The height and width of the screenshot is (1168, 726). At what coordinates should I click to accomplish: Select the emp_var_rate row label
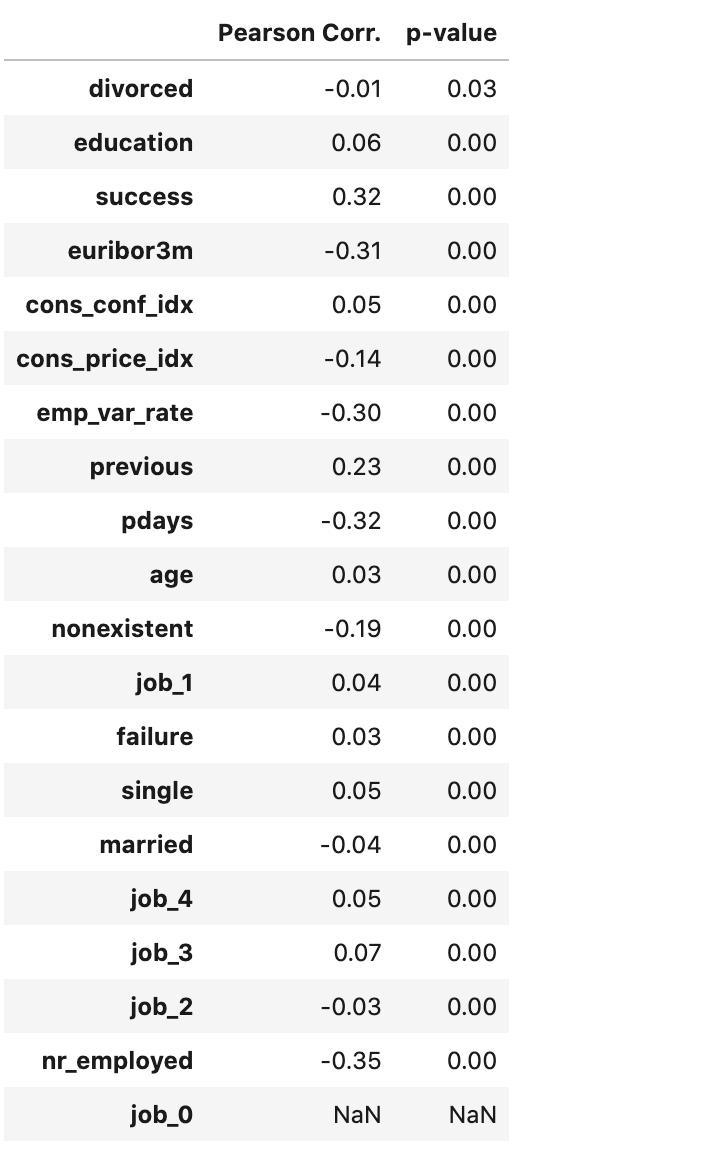pos(114,413)
